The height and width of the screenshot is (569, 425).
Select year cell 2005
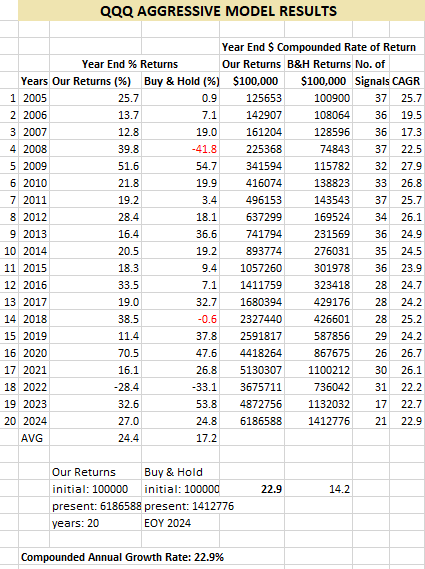35,98
